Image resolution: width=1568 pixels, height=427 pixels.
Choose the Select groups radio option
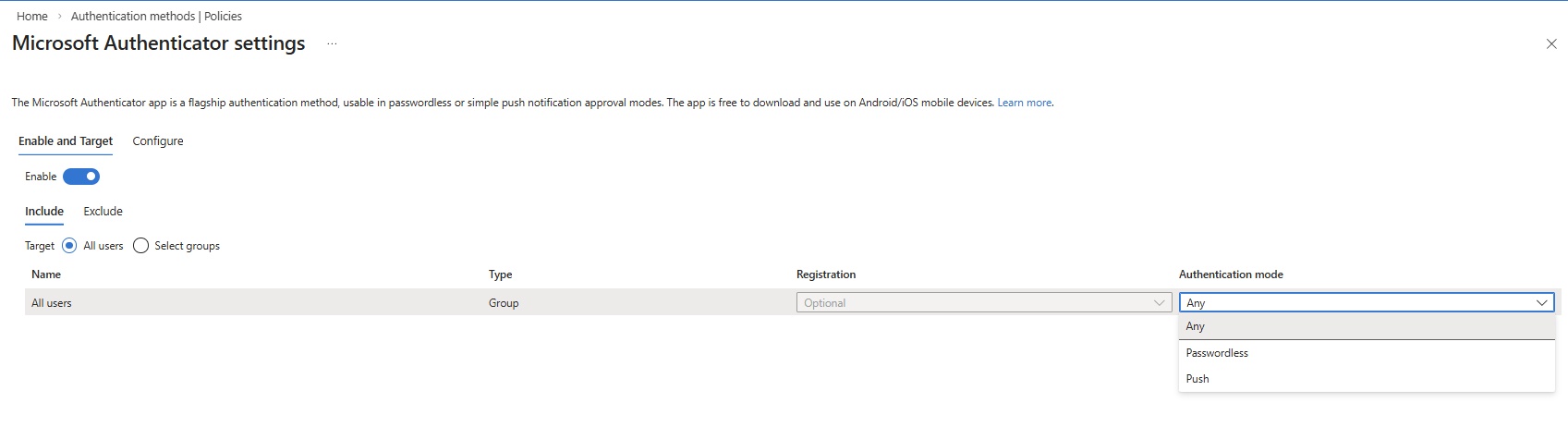click(x=141, y=246)
